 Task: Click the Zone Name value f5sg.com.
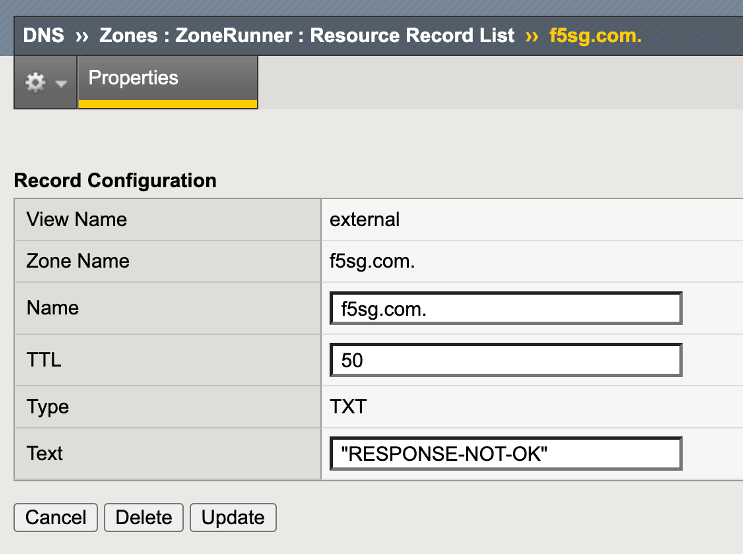[373, 261]
